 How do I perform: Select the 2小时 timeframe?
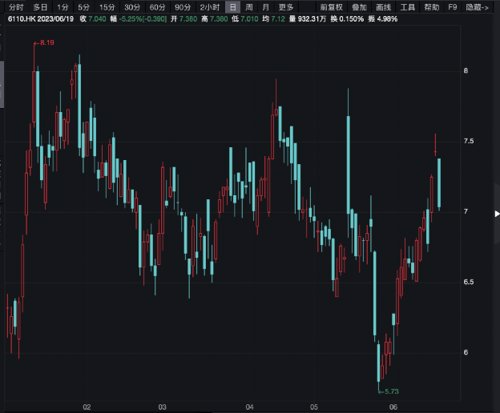click(x=210, y=7)
